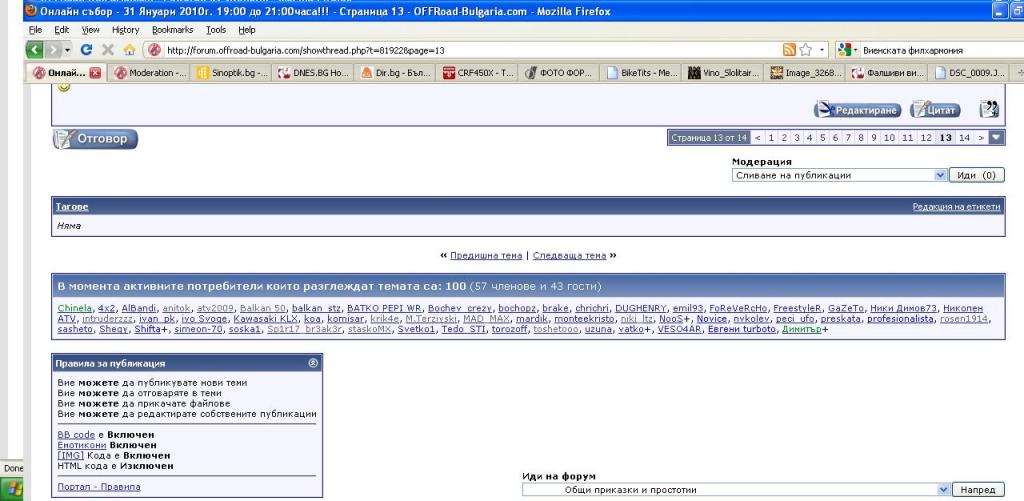Close the active Онлайн tab
Screen dimensions: 1024x501
95,73
